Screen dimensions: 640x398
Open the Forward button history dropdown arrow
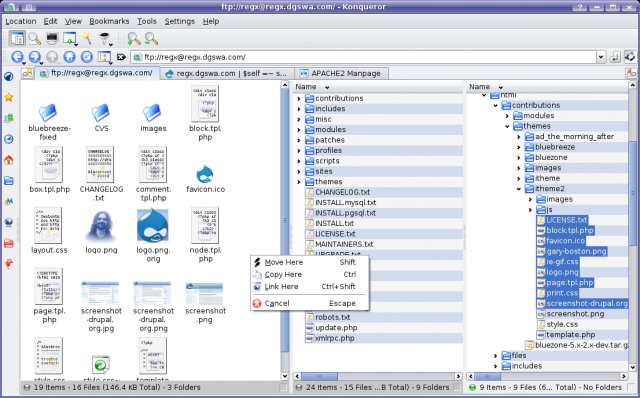click(x=42, y=62)
